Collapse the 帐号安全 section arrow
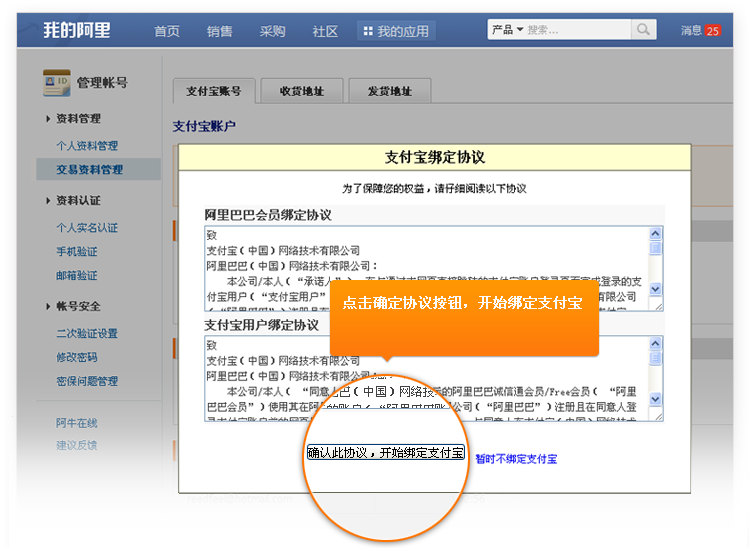 (48, 306)
